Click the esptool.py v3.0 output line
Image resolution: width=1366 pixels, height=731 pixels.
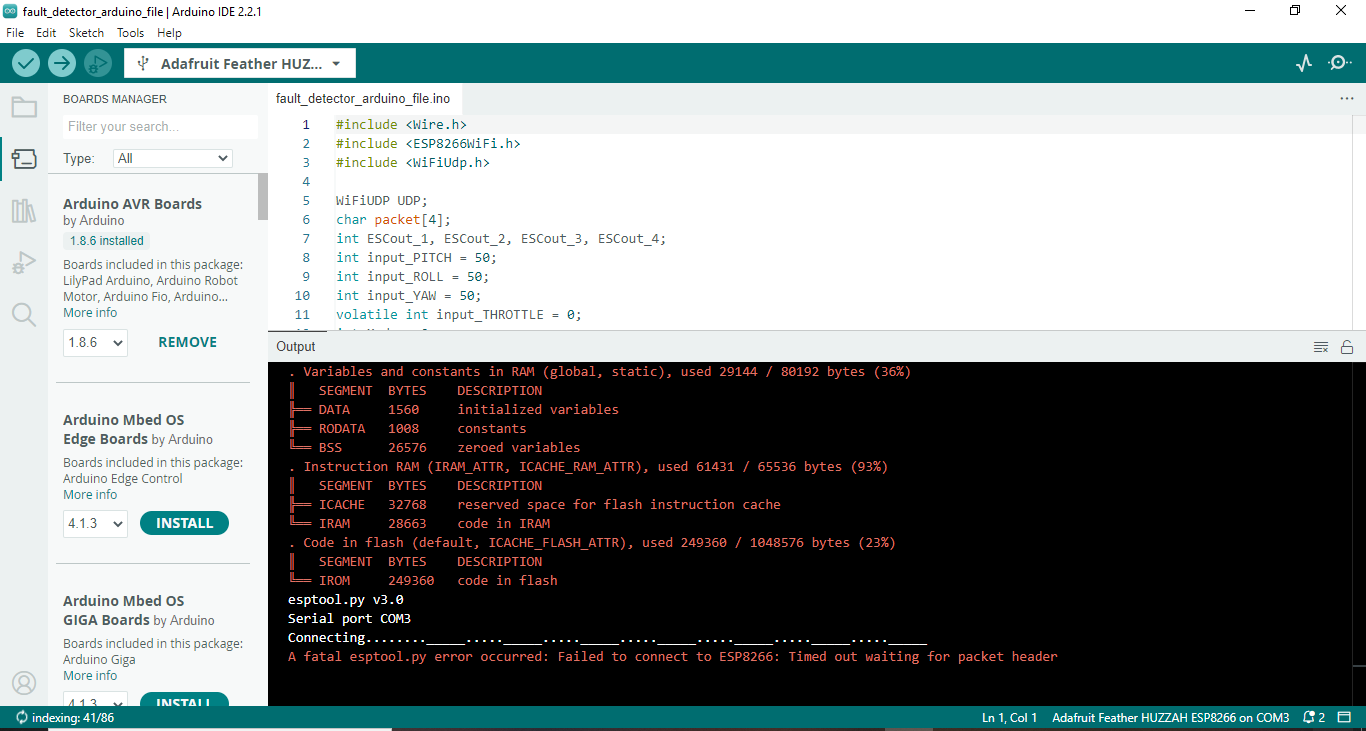point(345,600)
